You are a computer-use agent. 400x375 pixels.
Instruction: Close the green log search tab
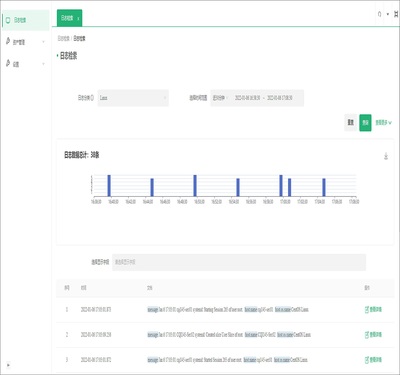click(78, 19)
